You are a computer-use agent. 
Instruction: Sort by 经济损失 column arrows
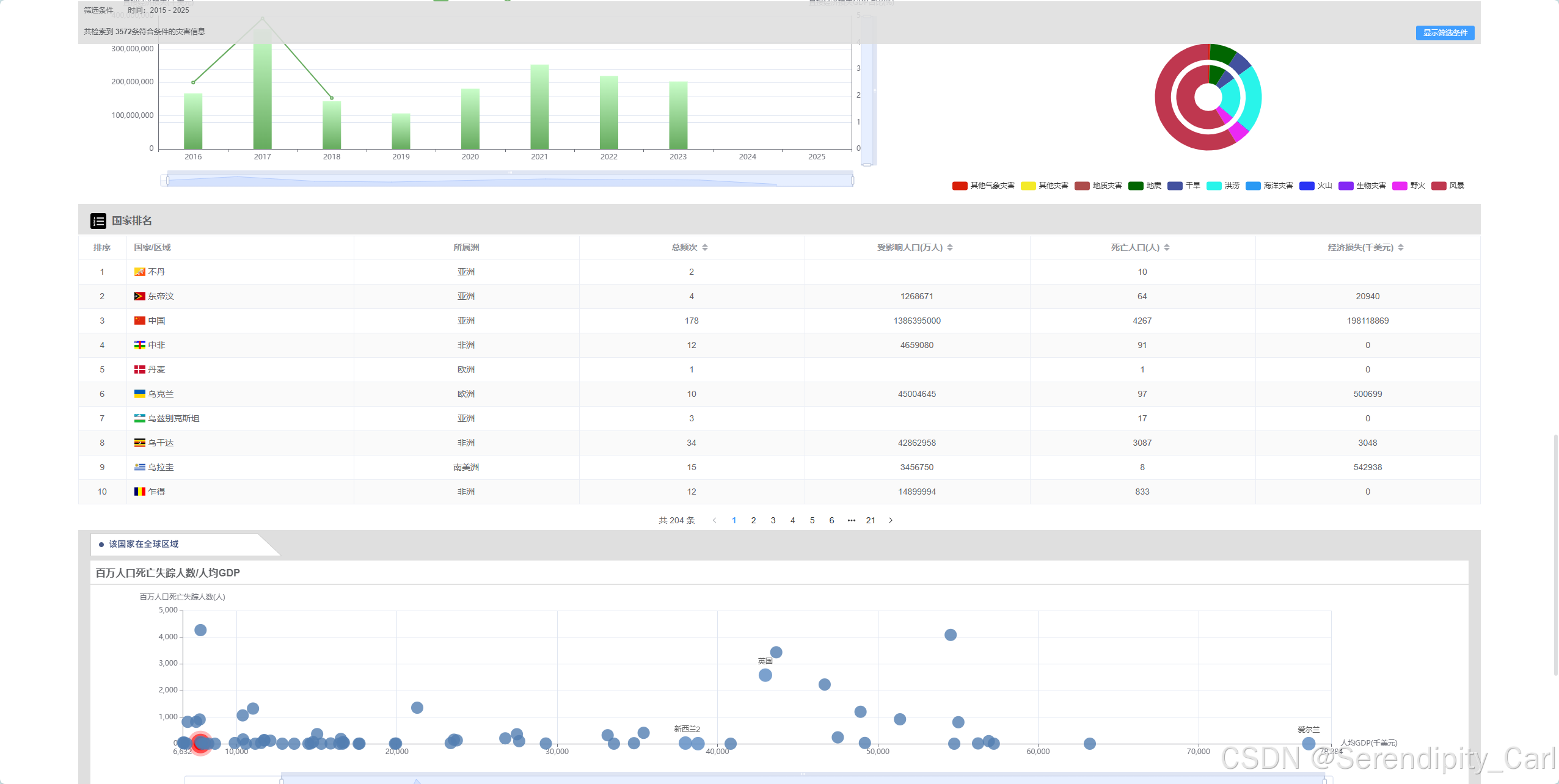[x=1401, y=247]
